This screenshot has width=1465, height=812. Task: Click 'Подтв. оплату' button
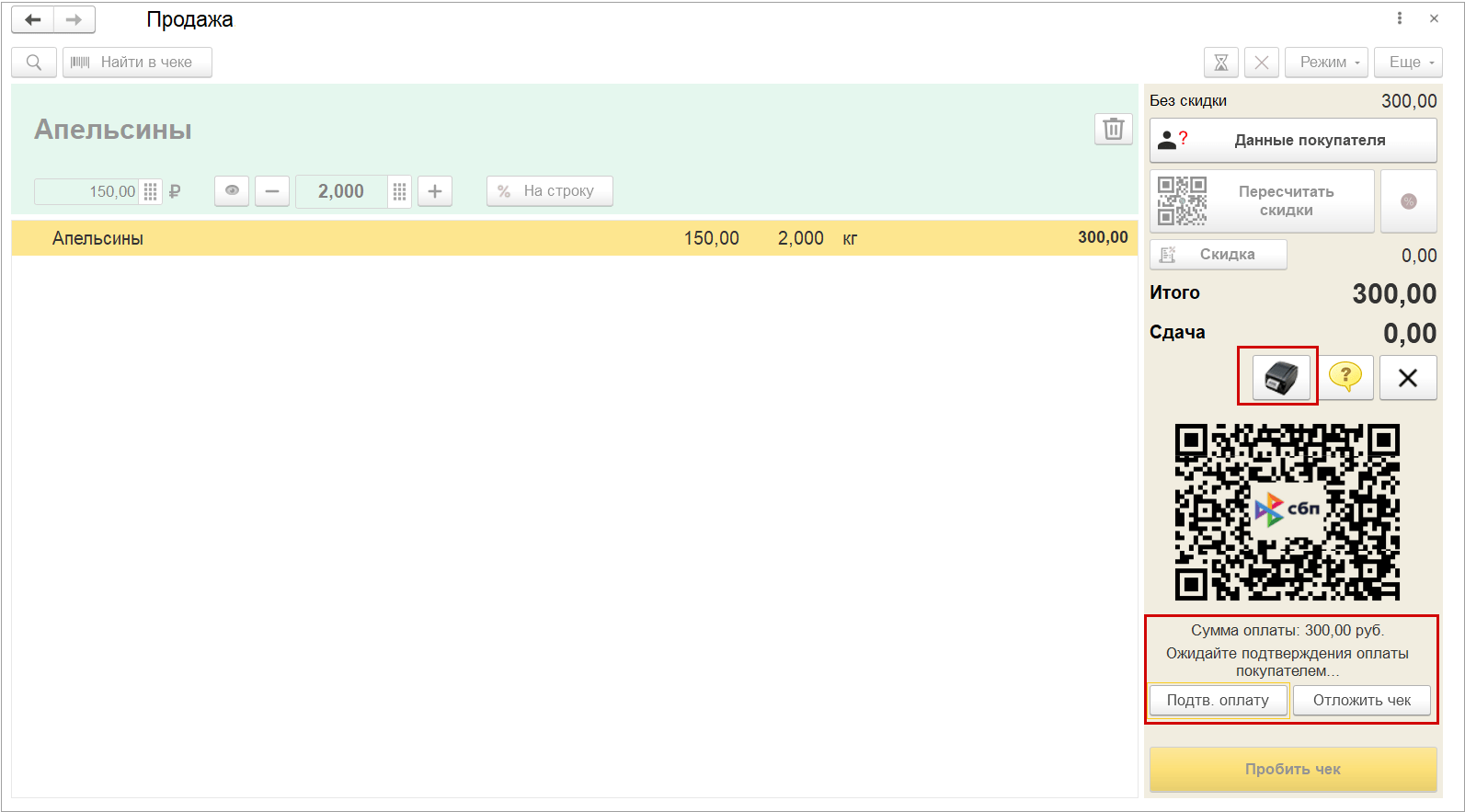pyautogui.click(x=1218, y=701)
